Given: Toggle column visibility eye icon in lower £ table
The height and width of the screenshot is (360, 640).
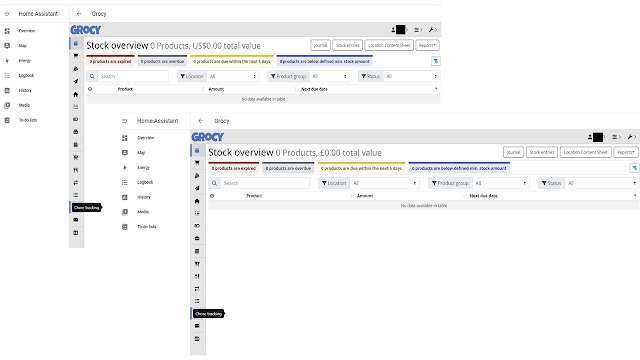Looking at the screenshot, I should click(x=212, y=196).
